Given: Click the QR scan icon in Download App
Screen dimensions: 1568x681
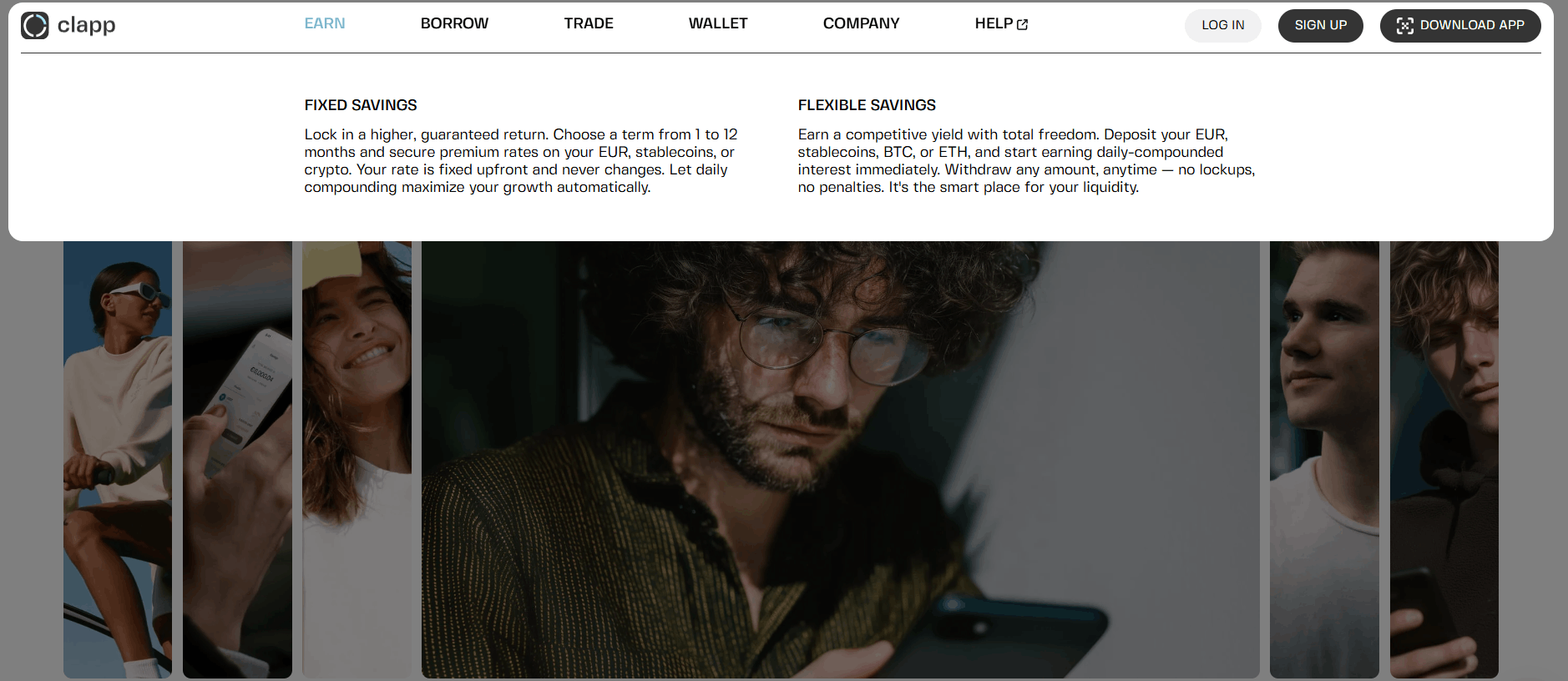Looking at the screenshot, I should 1405,26.
